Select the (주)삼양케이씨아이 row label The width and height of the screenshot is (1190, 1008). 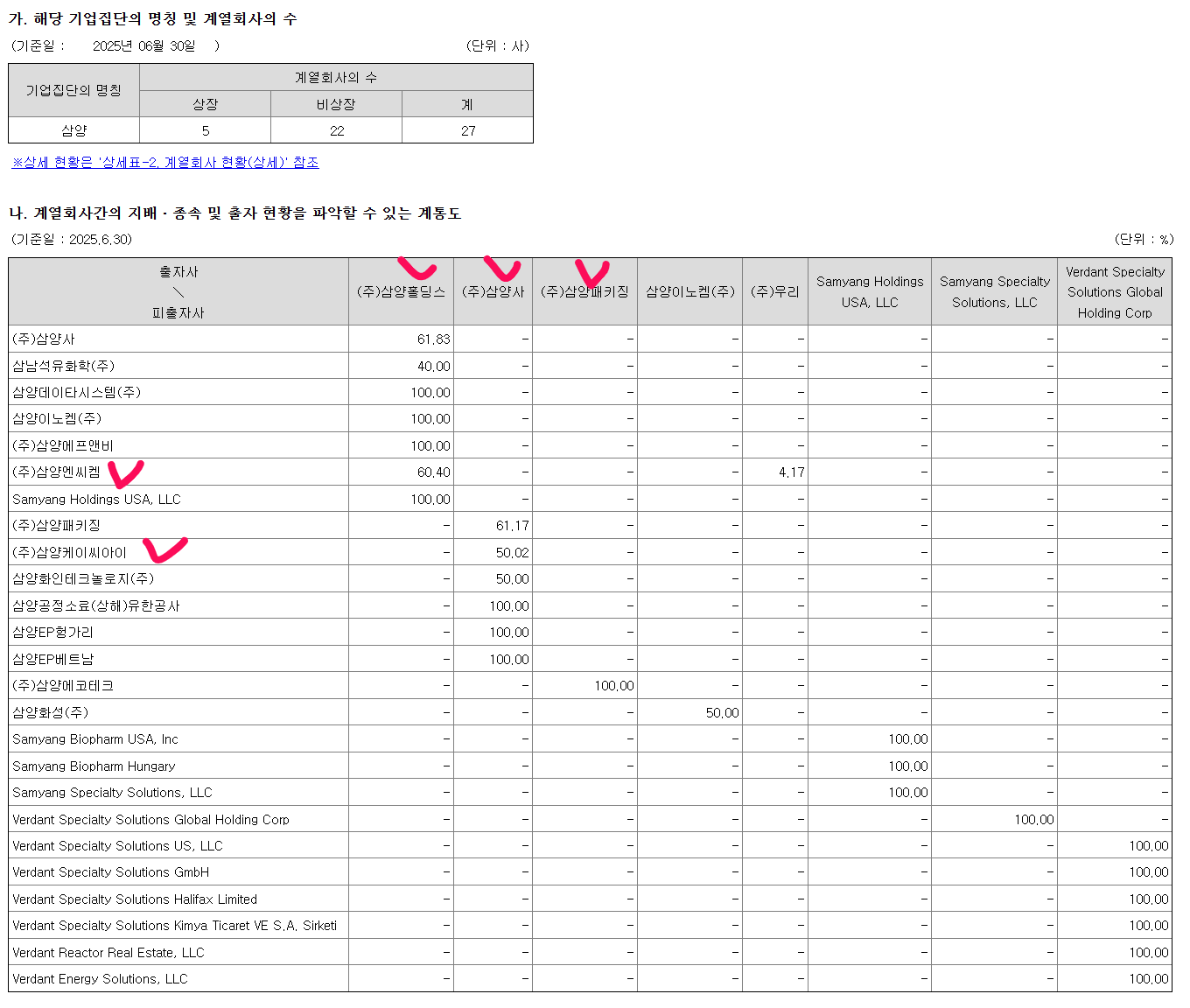tap(70, 552)
